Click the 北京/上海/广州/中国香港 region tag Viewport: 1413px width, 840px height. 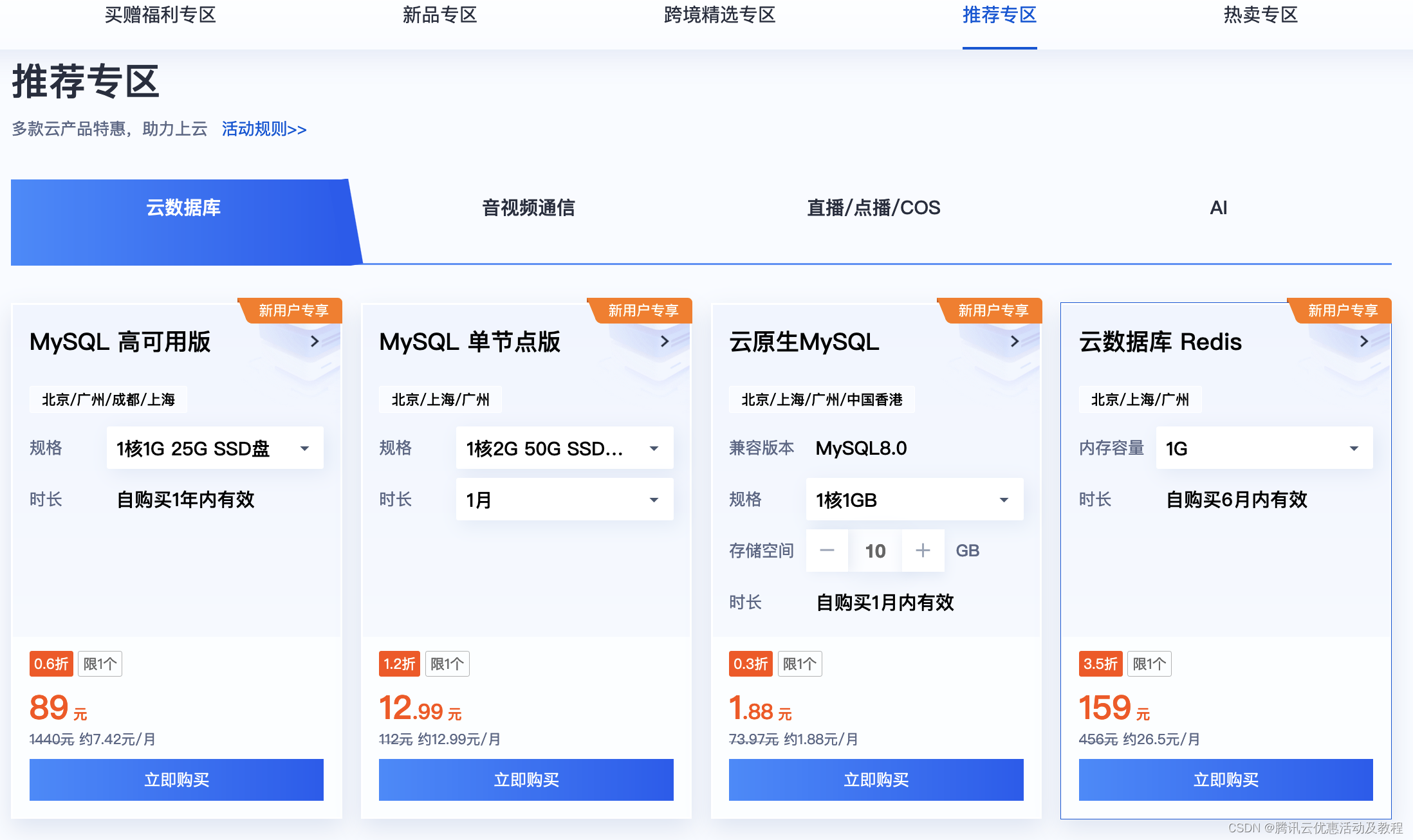822,399
